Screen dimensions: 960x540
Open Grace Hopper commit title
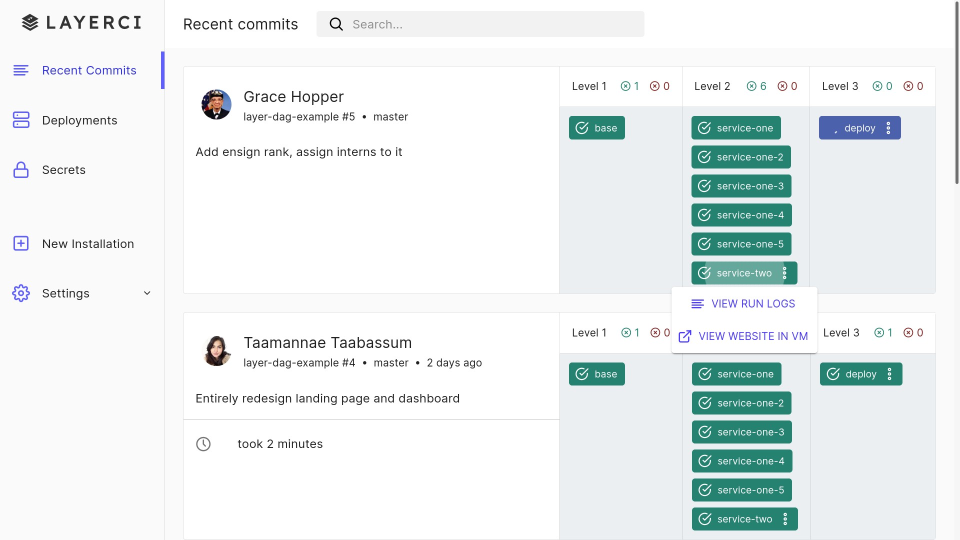(x=293, y=97)
